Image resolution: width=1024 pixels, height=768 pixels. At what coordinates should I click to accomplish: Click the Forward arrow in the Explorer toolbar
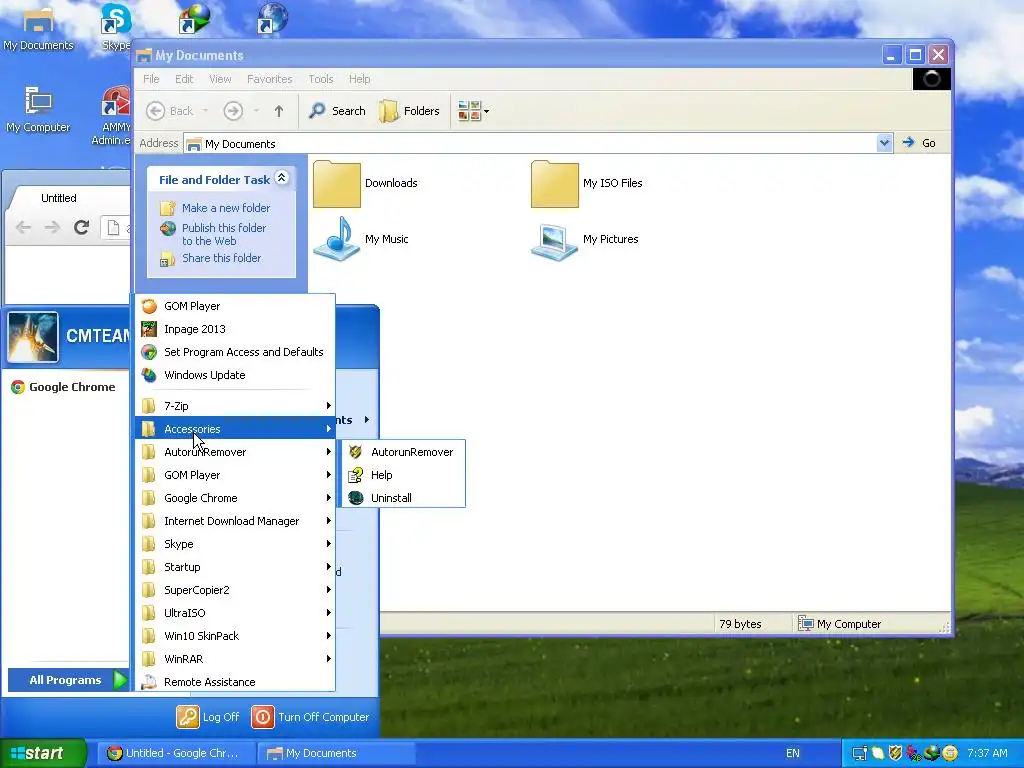coord(233,111)
